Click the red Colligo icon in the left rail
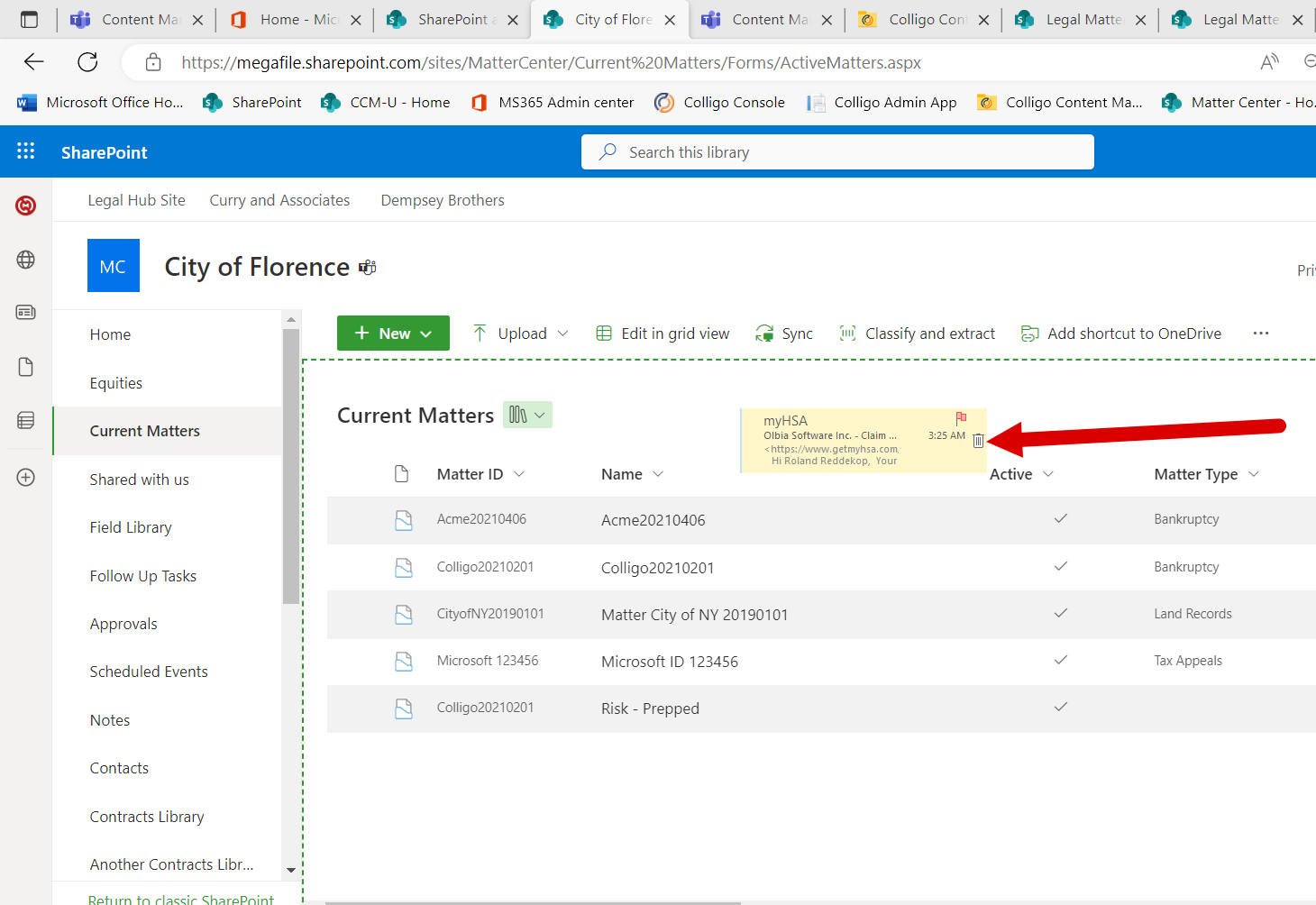 [x=25, y=205]
